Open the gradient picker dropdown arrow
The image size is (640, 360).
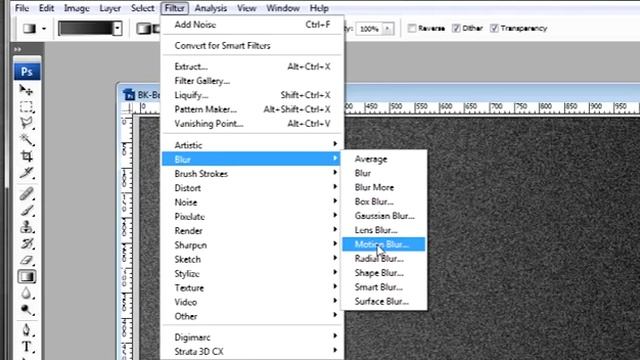click(x=118, y=29)
